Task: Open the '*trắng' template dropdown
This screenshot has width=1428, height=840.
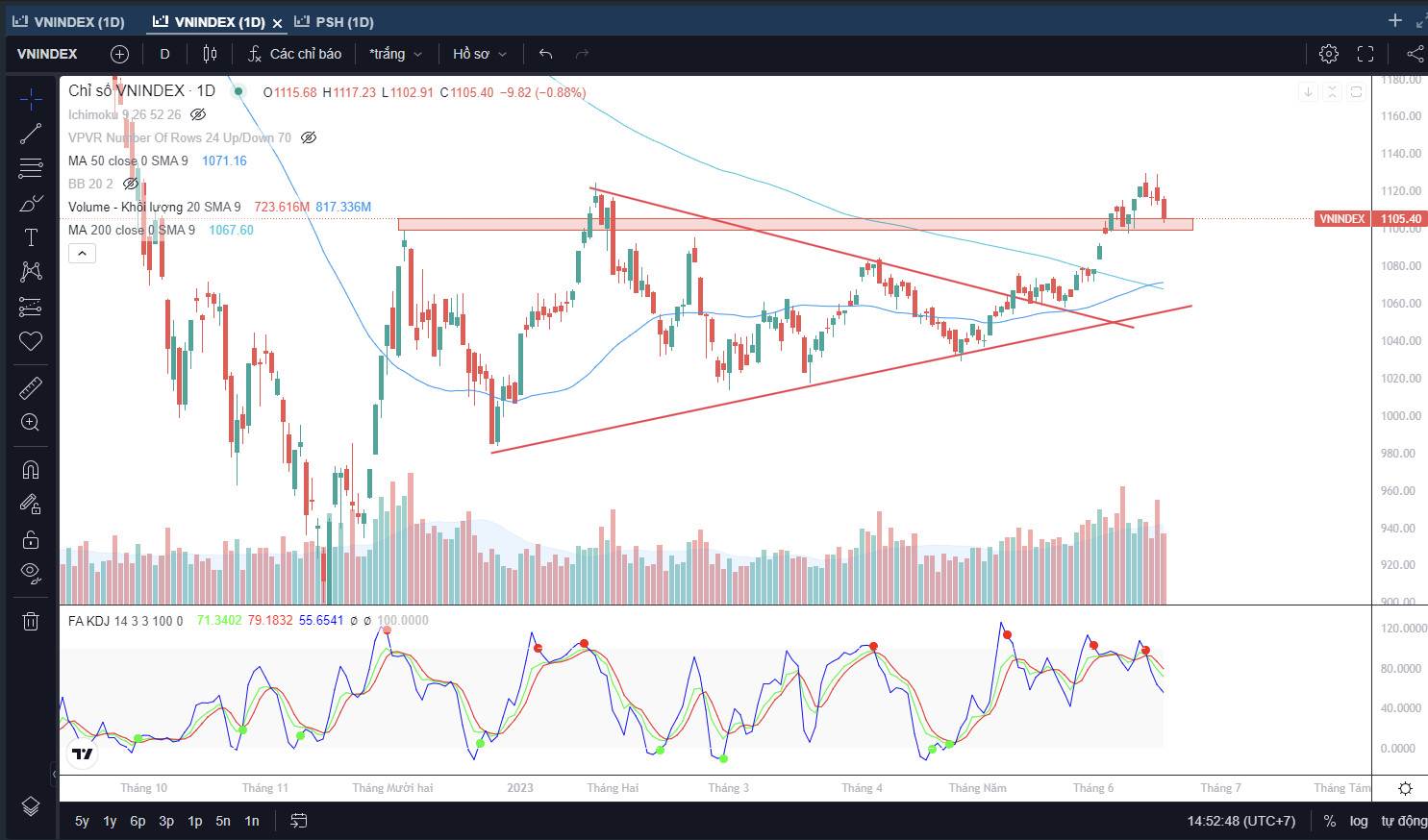Action: (x=395, y=54)
